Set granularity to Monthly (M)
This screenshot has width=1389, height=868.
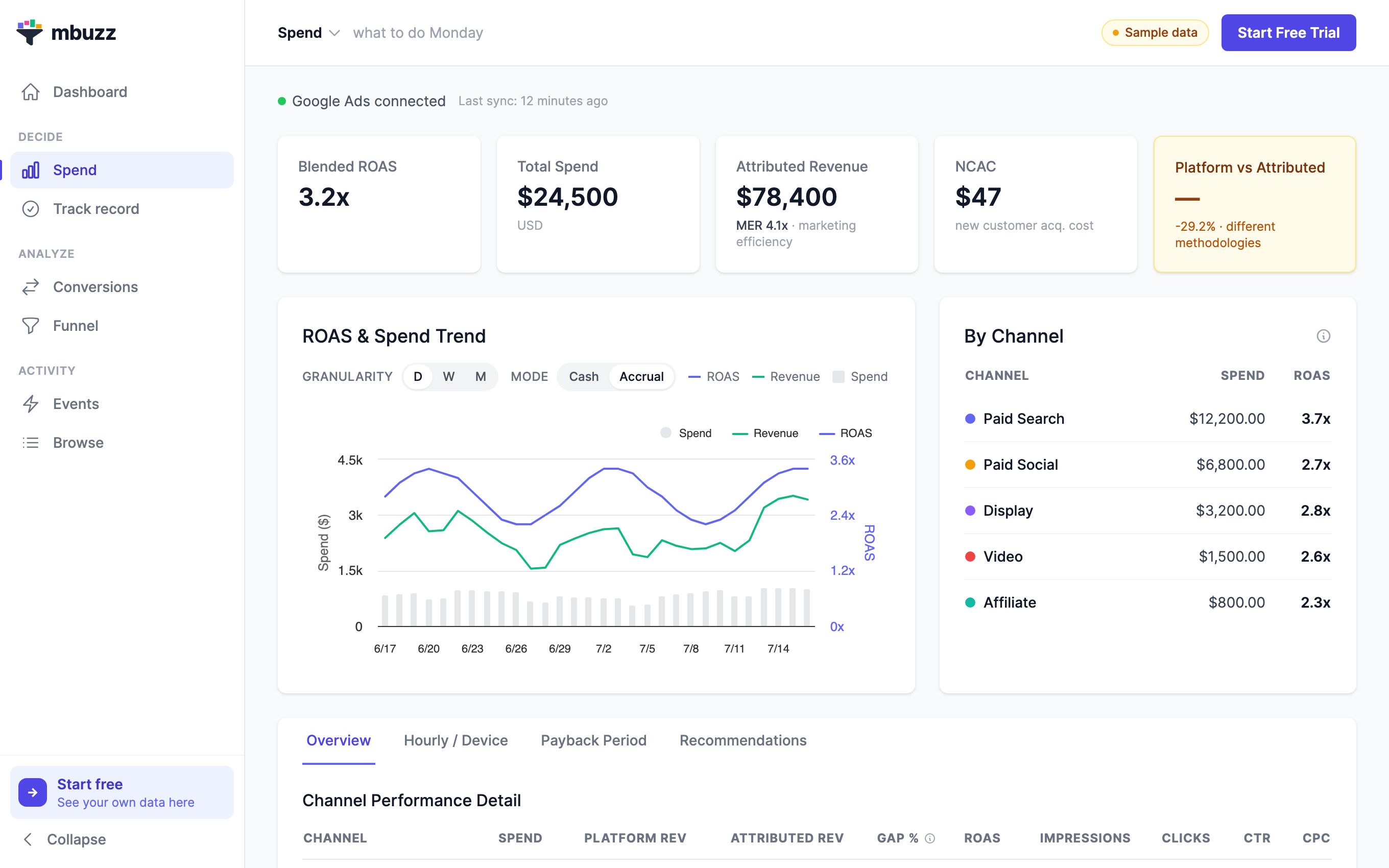(481, 377)
